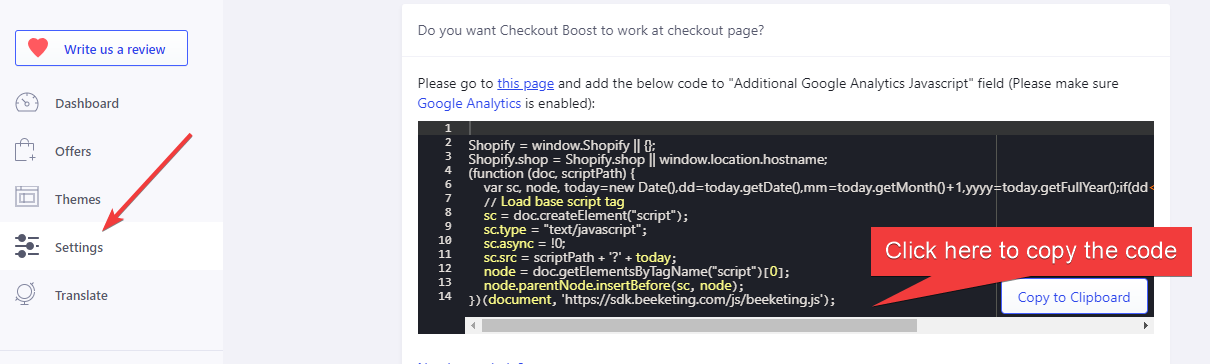Copy the code with Copy to Clipboard

[x=1074, y=297]
